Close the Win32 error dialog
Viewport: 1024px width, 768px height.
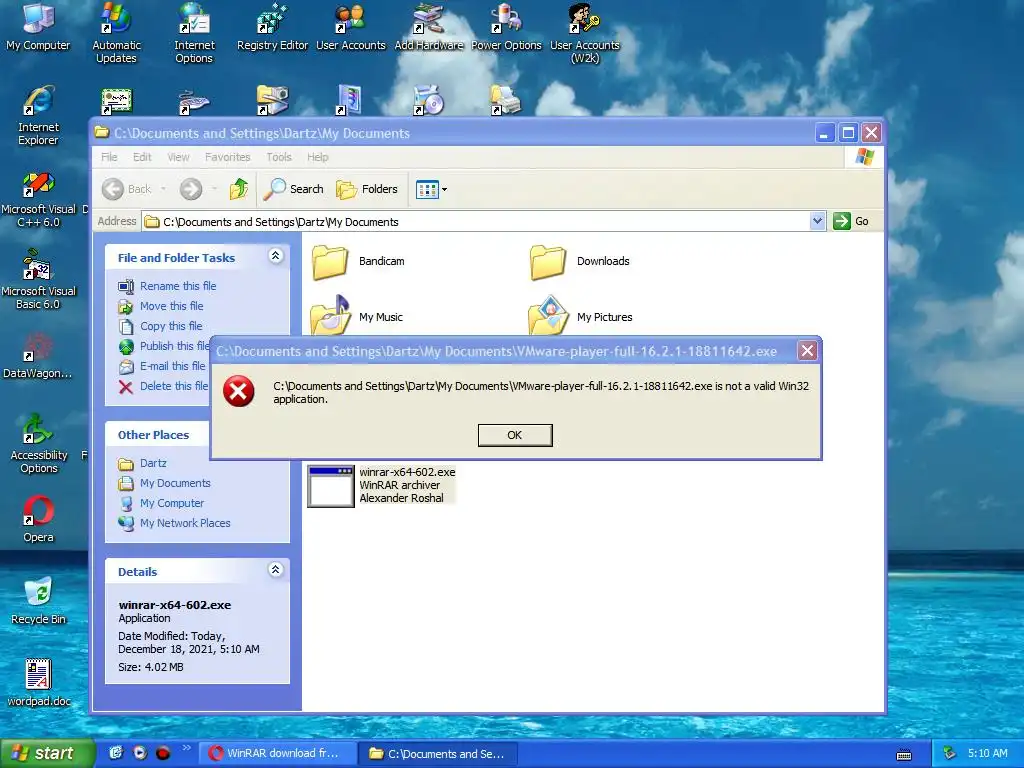coord(807,351)
